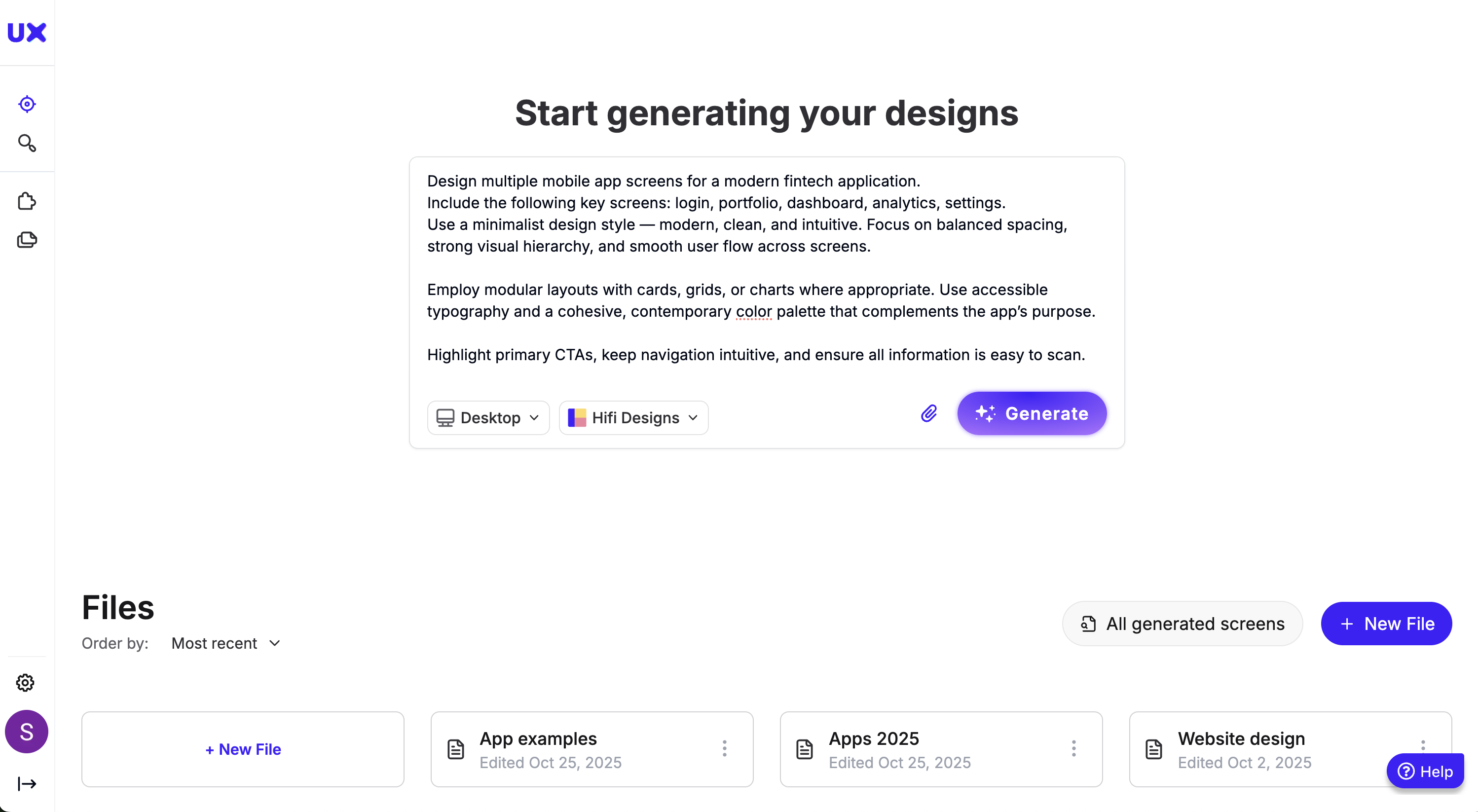Click the + New File card
Image resolution: width=1478 pixels, height=812 pixels.
[243, 749]
